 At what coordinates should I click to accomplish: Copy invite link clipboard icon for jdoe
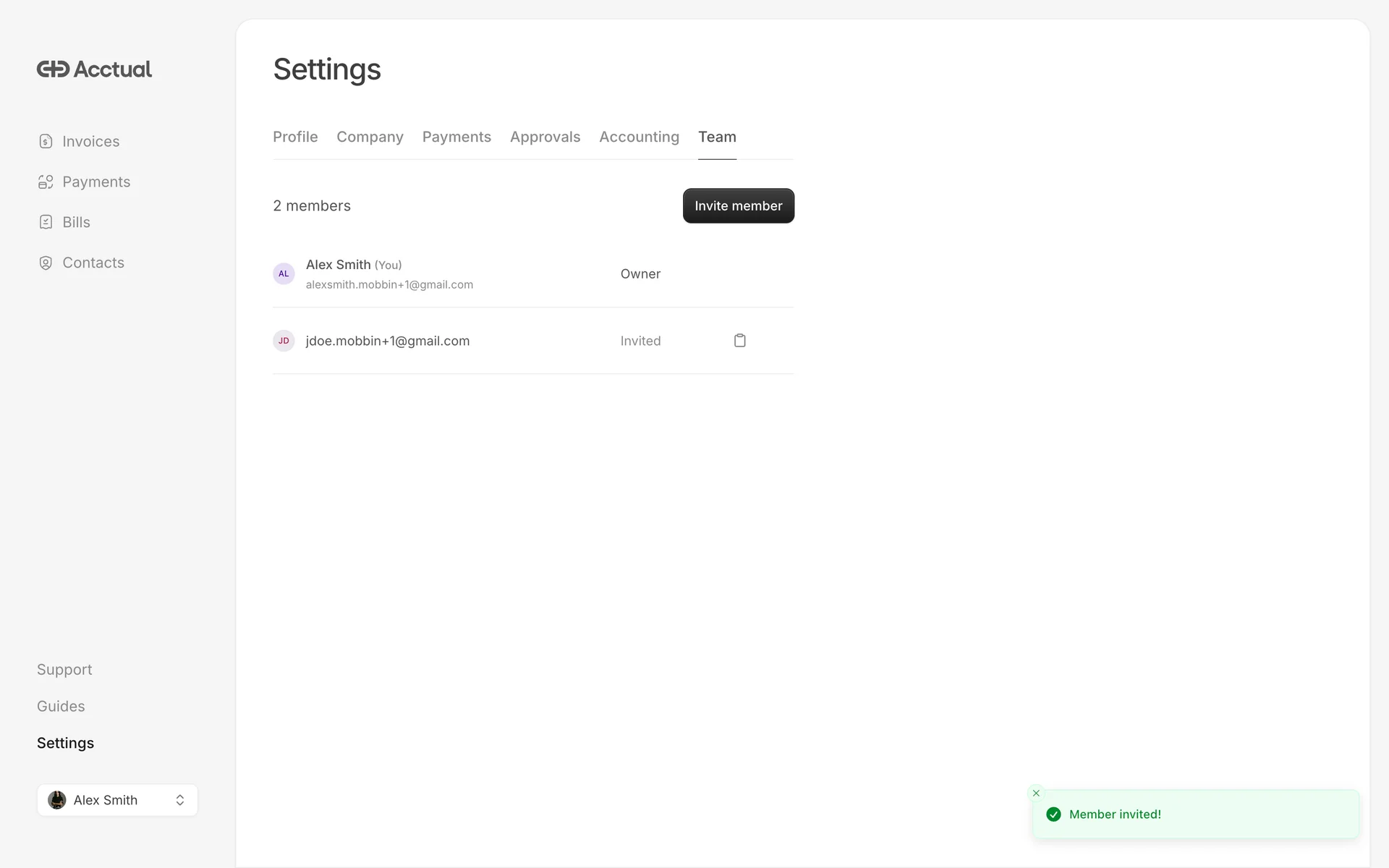[x=739, y=341]
